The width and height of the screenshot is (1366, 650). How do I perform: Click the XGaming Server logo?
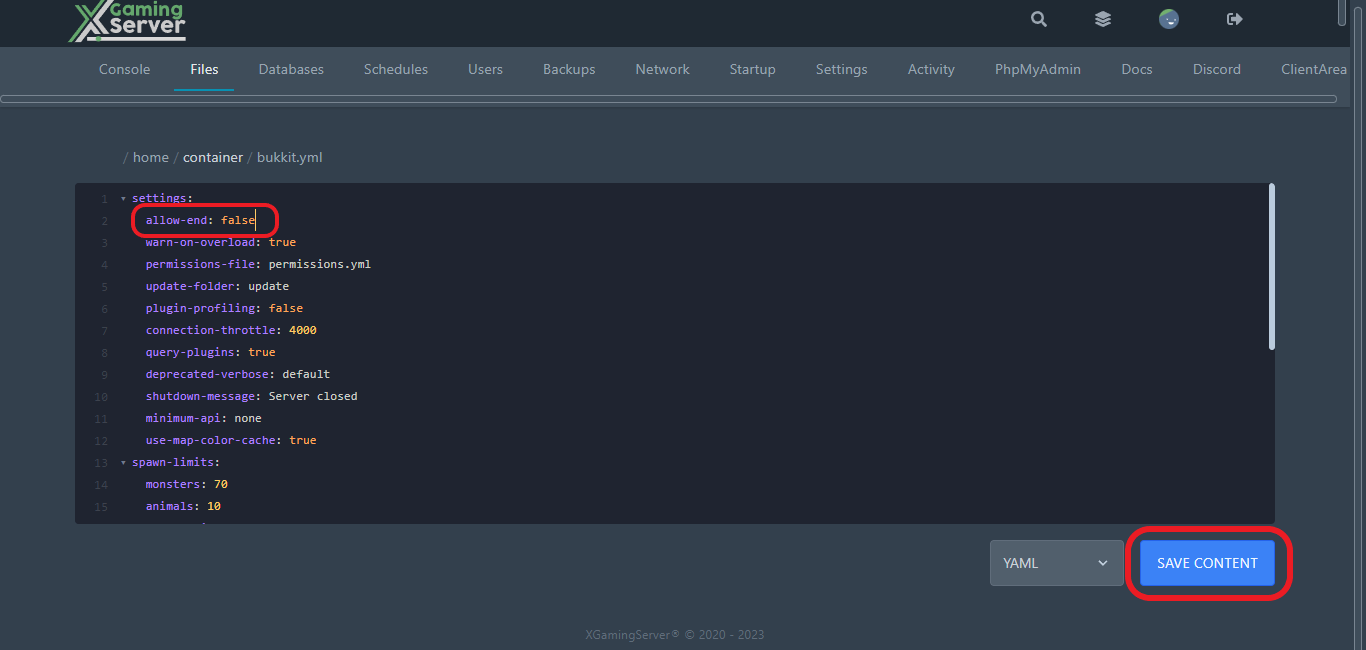128,21
